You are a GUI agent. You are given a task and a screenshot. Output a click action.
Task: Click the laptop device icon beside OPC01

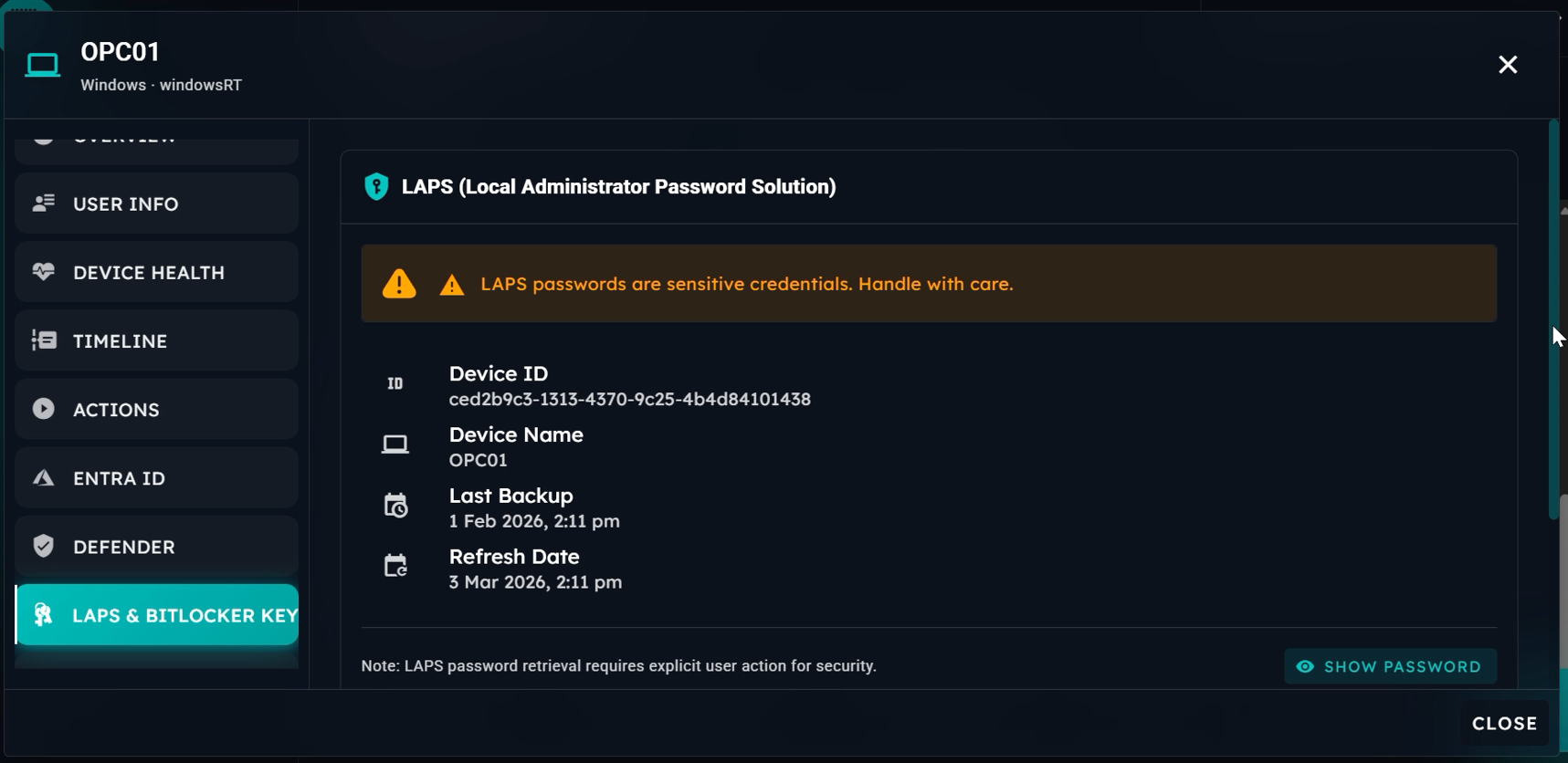click(x=42, y=66)
